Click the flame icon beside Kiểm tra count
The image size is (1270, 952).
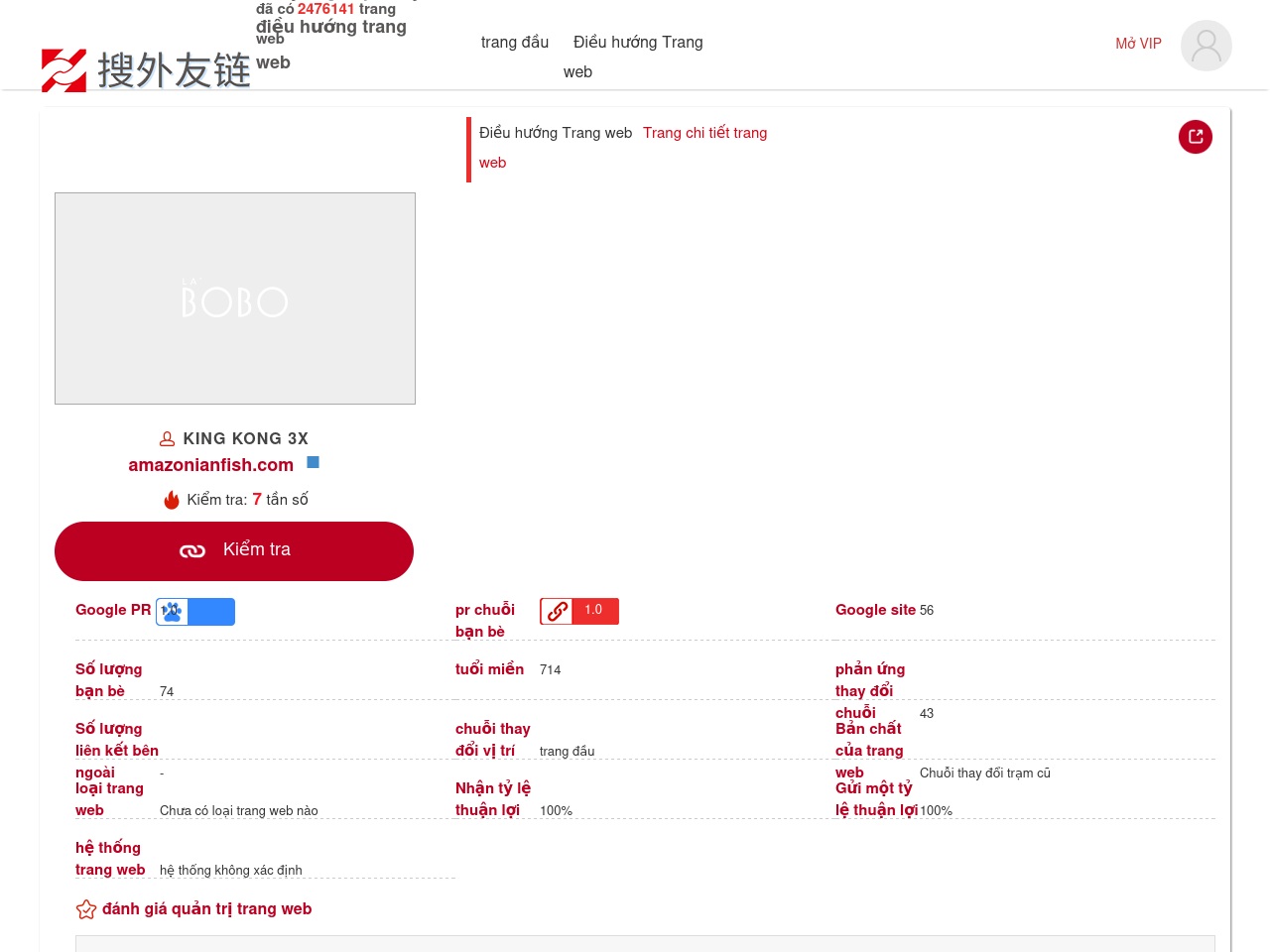click(172, 500)
